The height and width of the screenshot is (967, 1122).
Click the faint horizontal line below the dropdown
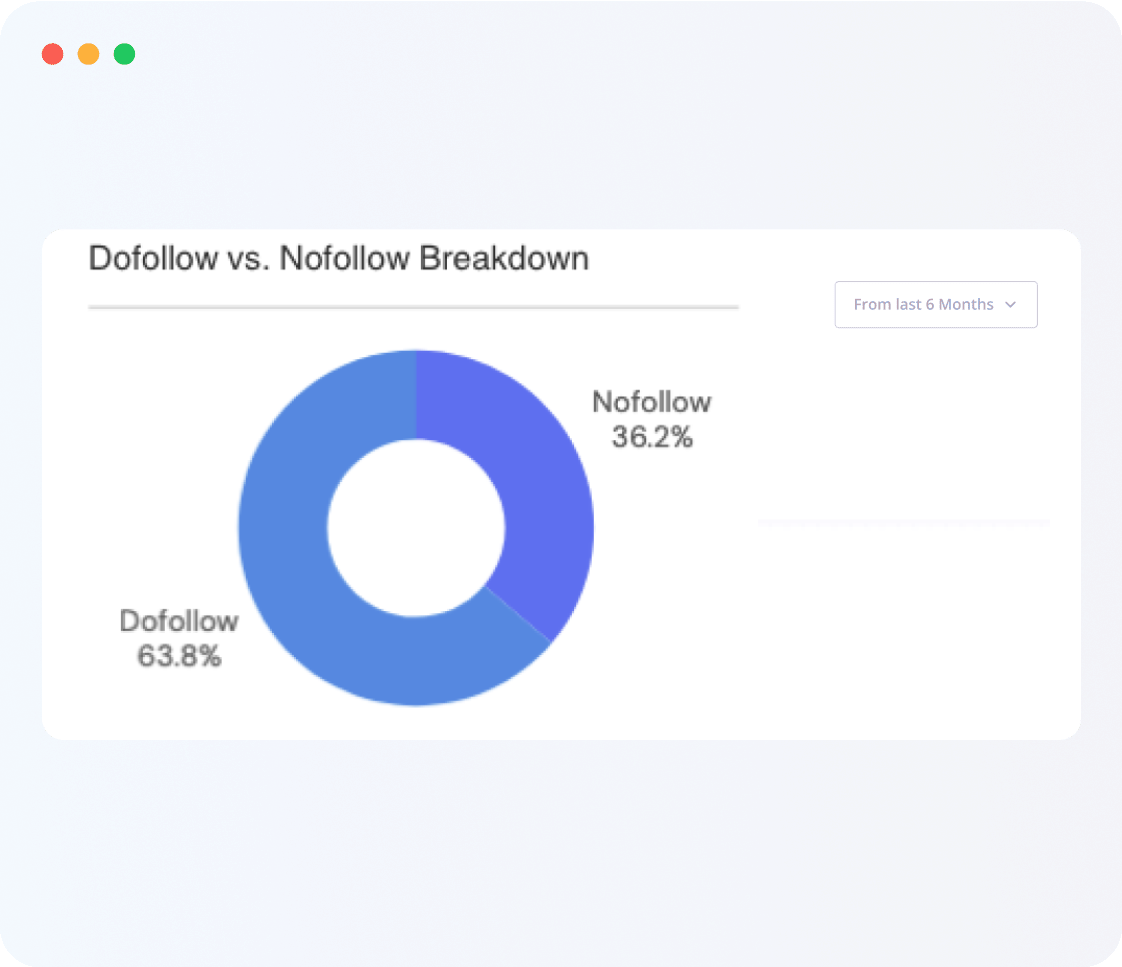point(903,521)
